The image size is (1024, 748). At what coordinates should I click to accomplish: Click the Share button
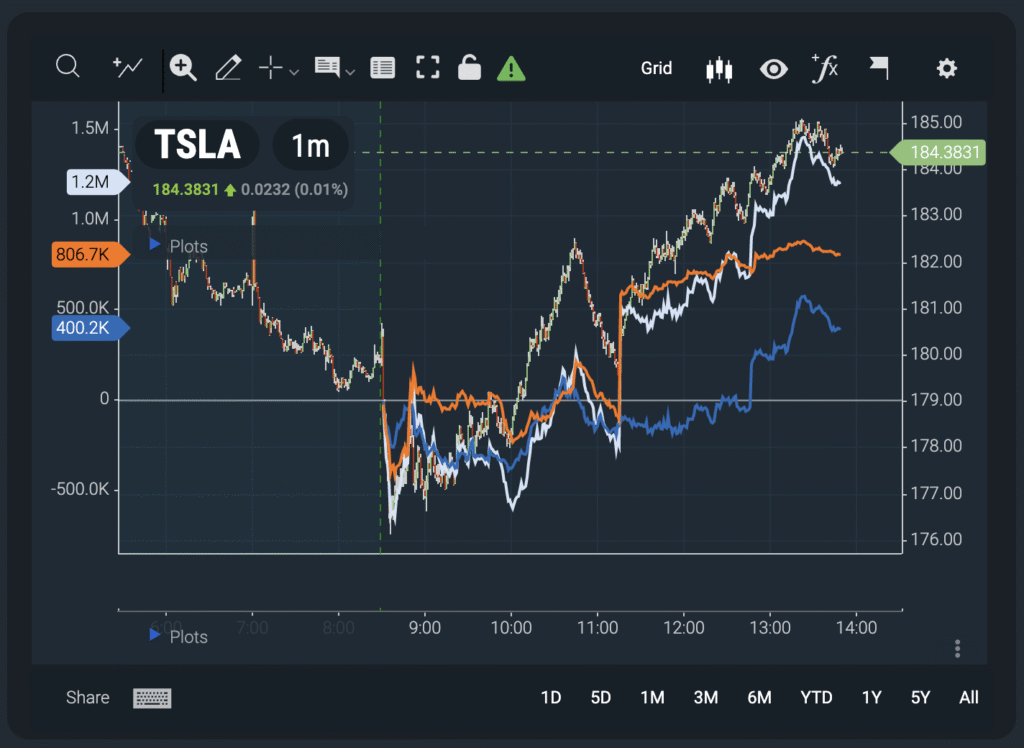click(87, 697)
